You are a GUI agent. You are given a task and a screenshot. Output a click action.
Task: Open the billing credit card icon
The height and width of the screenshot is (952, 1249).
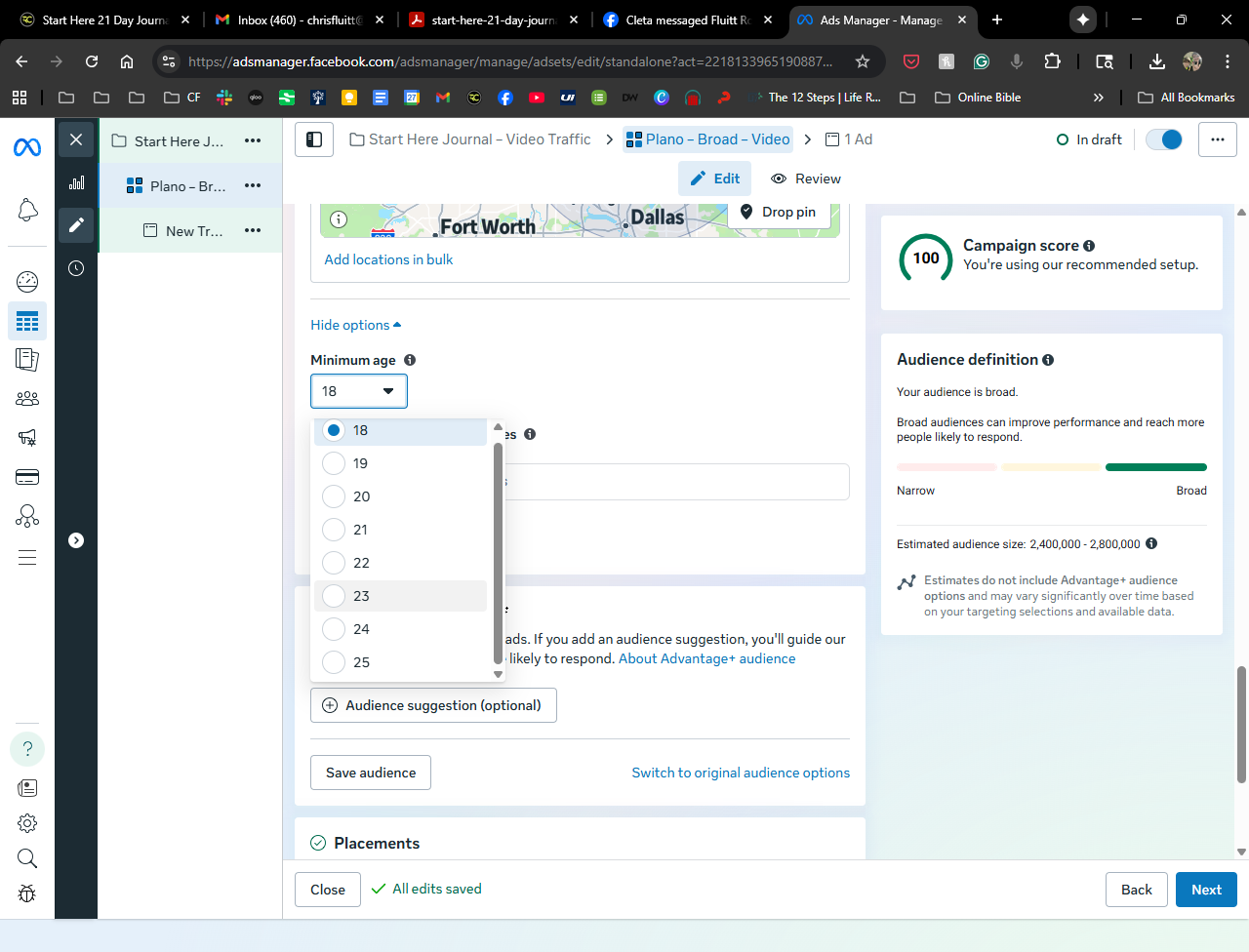[27, 477]
